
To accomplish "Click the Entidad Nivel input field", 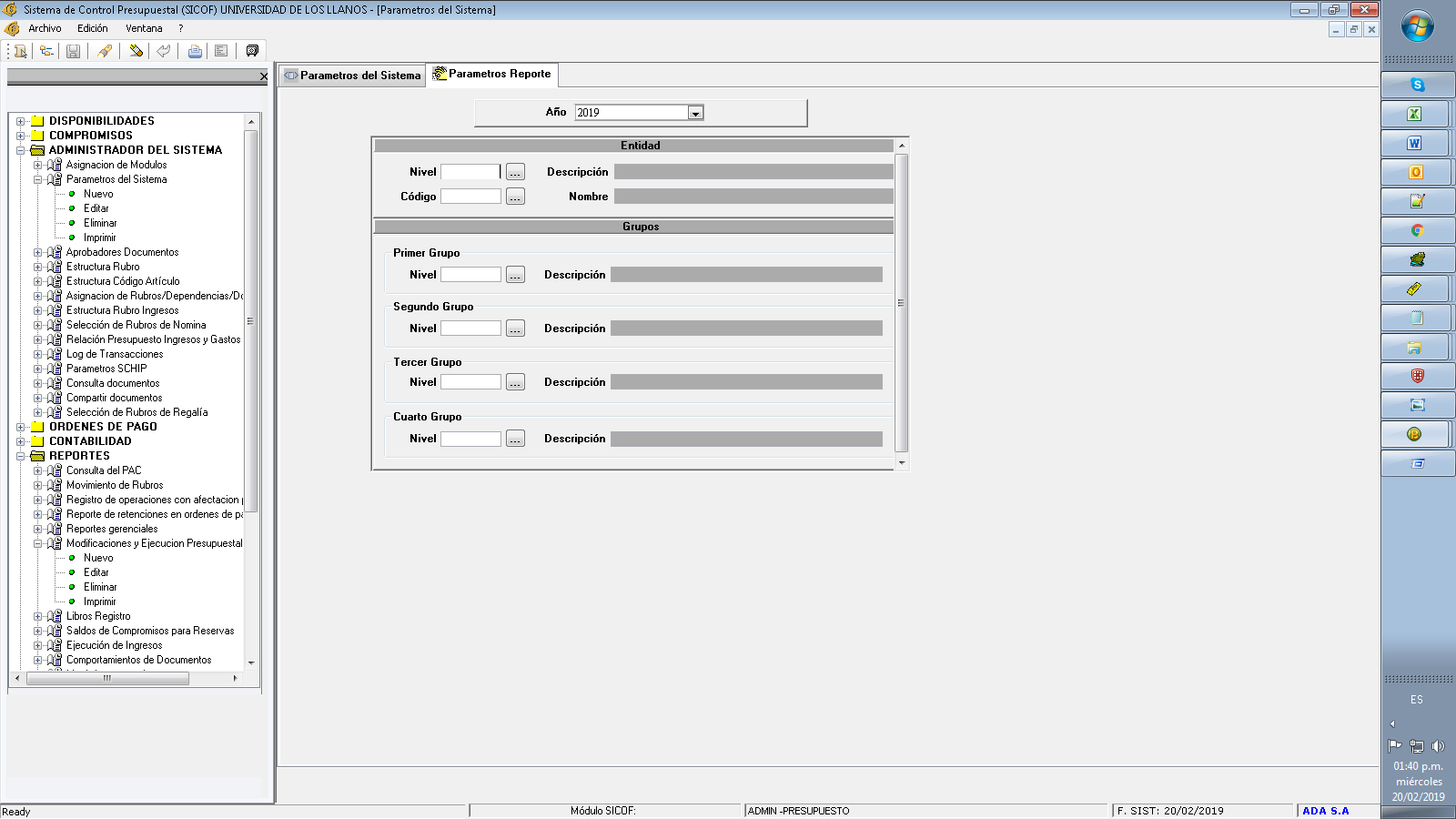I will (x=470, y=172).
